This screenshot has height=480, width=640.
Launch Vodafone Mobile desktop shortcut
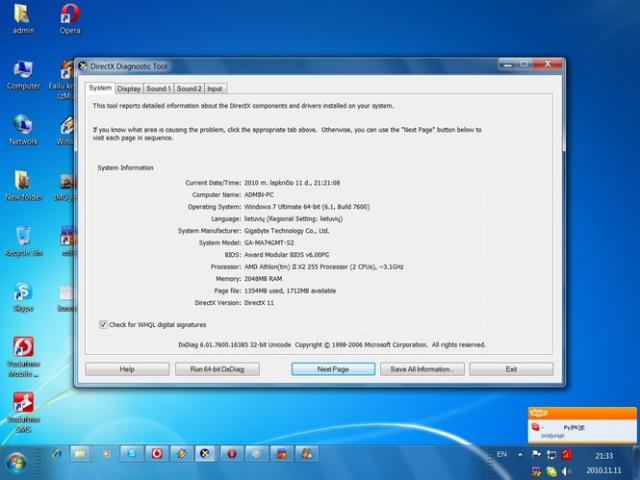(x=22, y=349)
